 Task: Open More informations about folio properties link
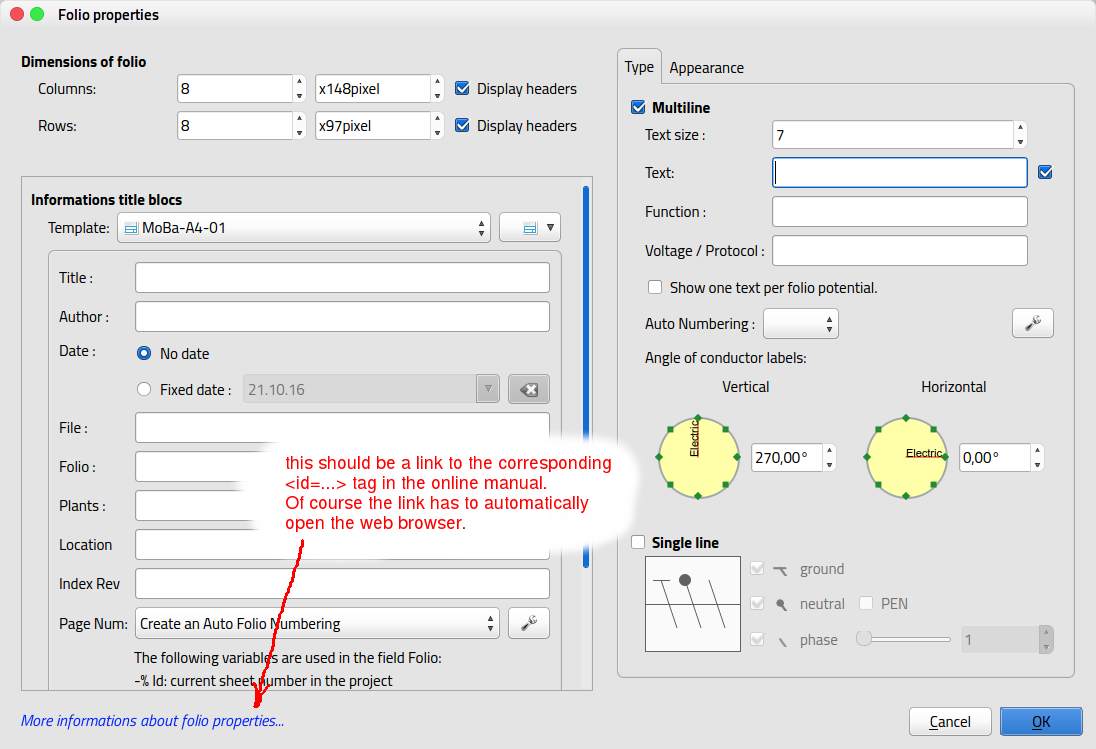click(152, 720)
